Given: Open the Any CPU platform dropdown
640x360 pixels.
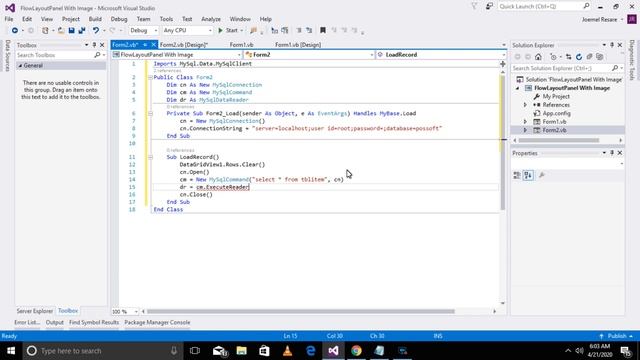Looking at the screenshot, I should 187,31.
